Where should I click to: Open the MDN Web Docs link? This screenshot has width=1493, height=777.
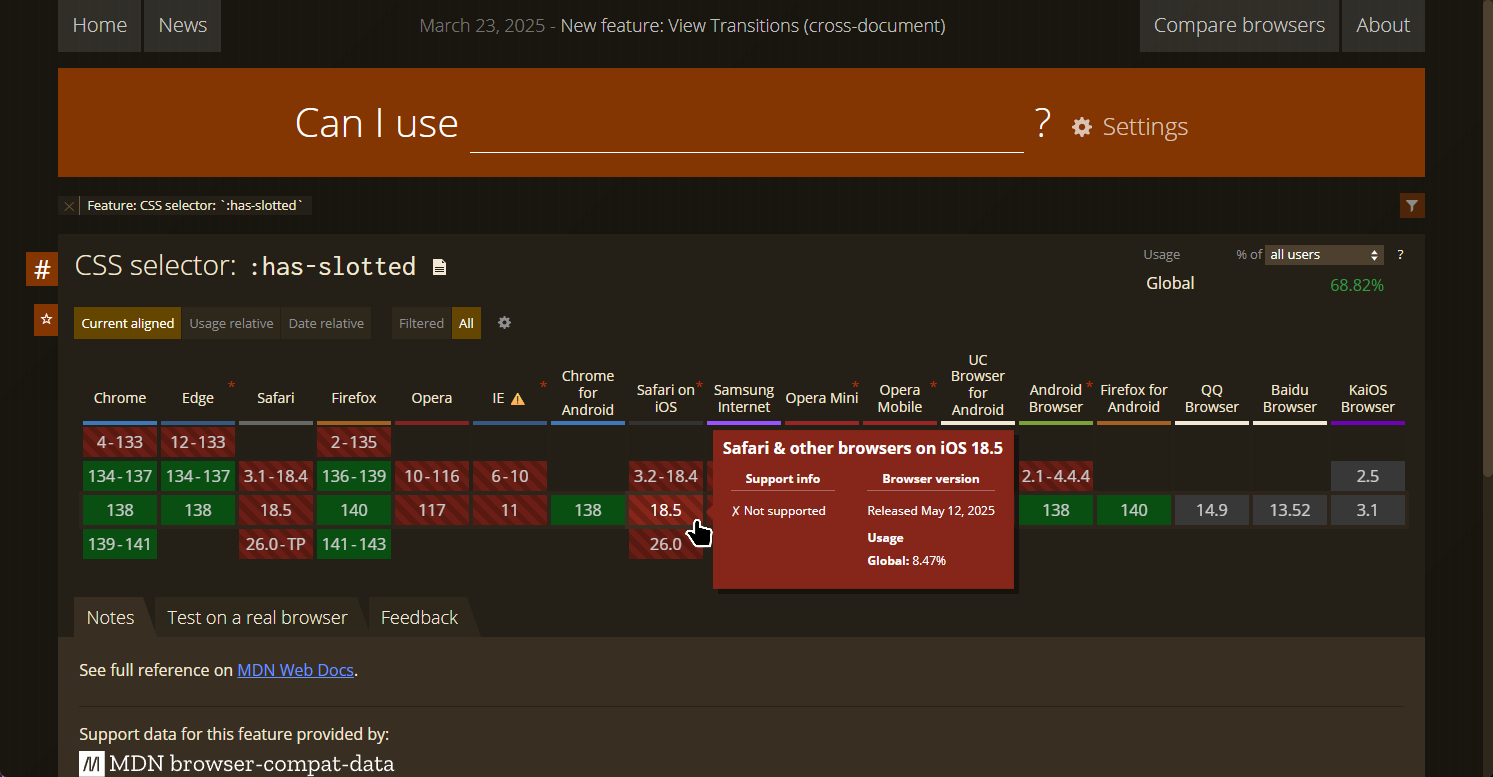pos(295,670)
